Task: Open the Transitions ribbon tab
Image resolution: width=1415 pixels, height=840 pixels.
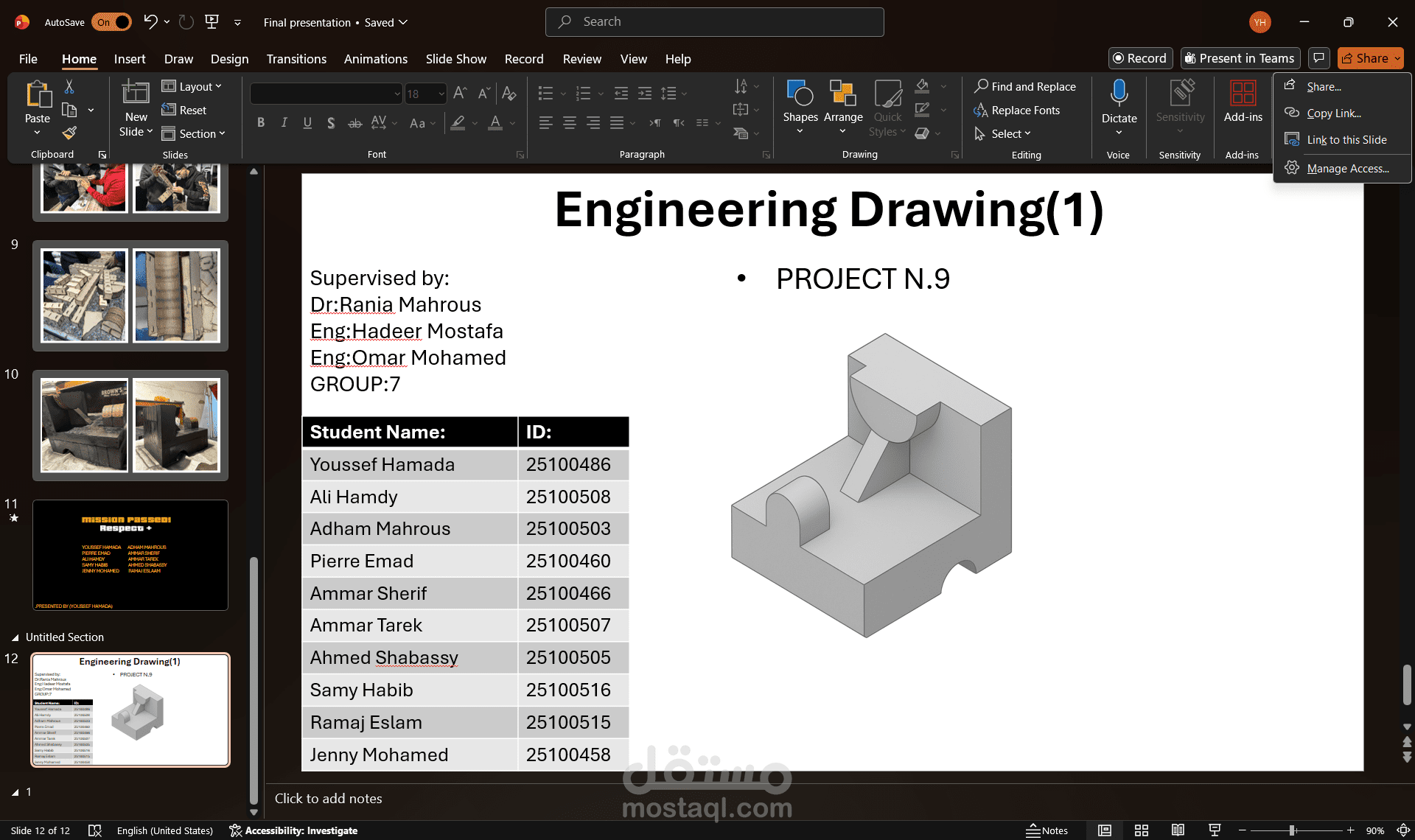Action: 296,59
